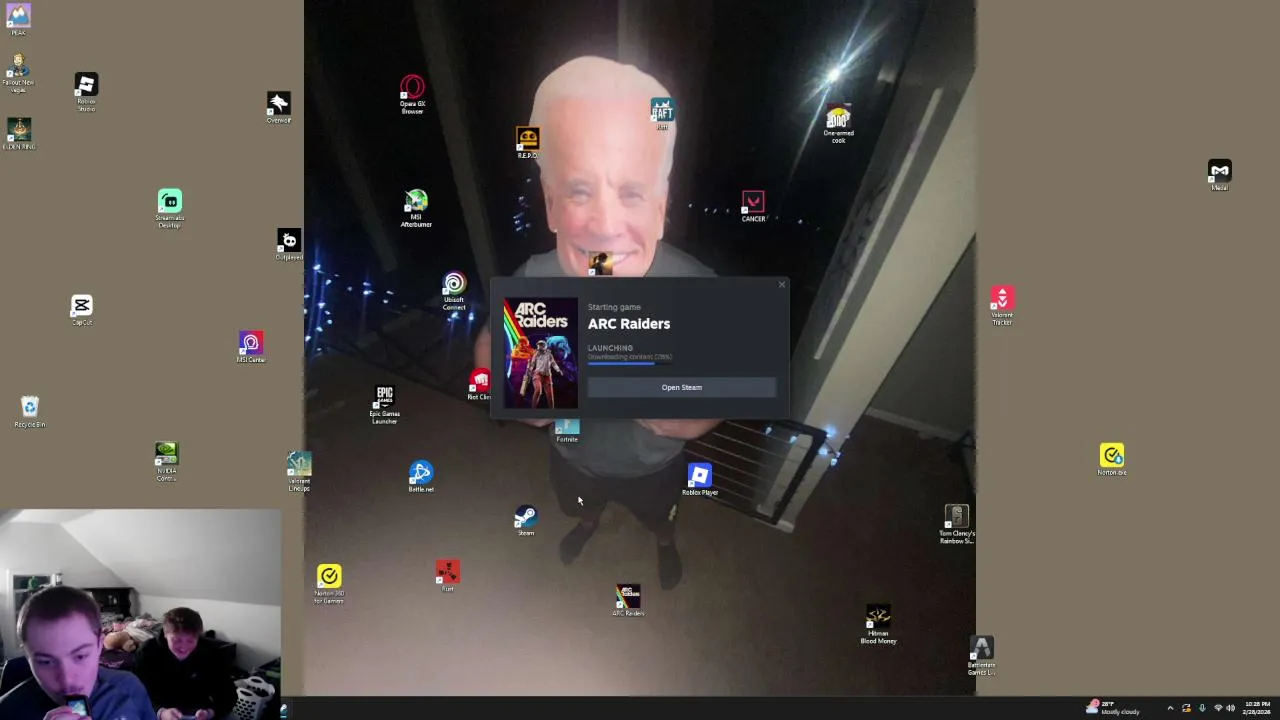Launch Norton 360 for Gamers
Image resolution: width=1280 pixels, height=720 pixels.
coord(329,584)
